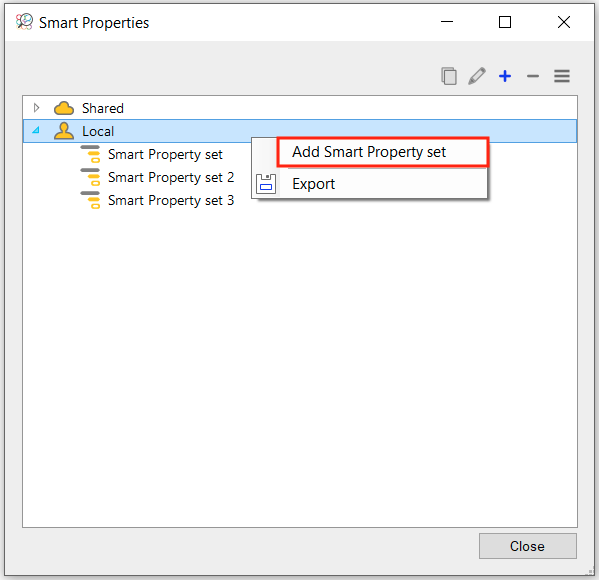
Task: Click the Smart Properties app icon in title bar
Action: [x=24, y=22]
